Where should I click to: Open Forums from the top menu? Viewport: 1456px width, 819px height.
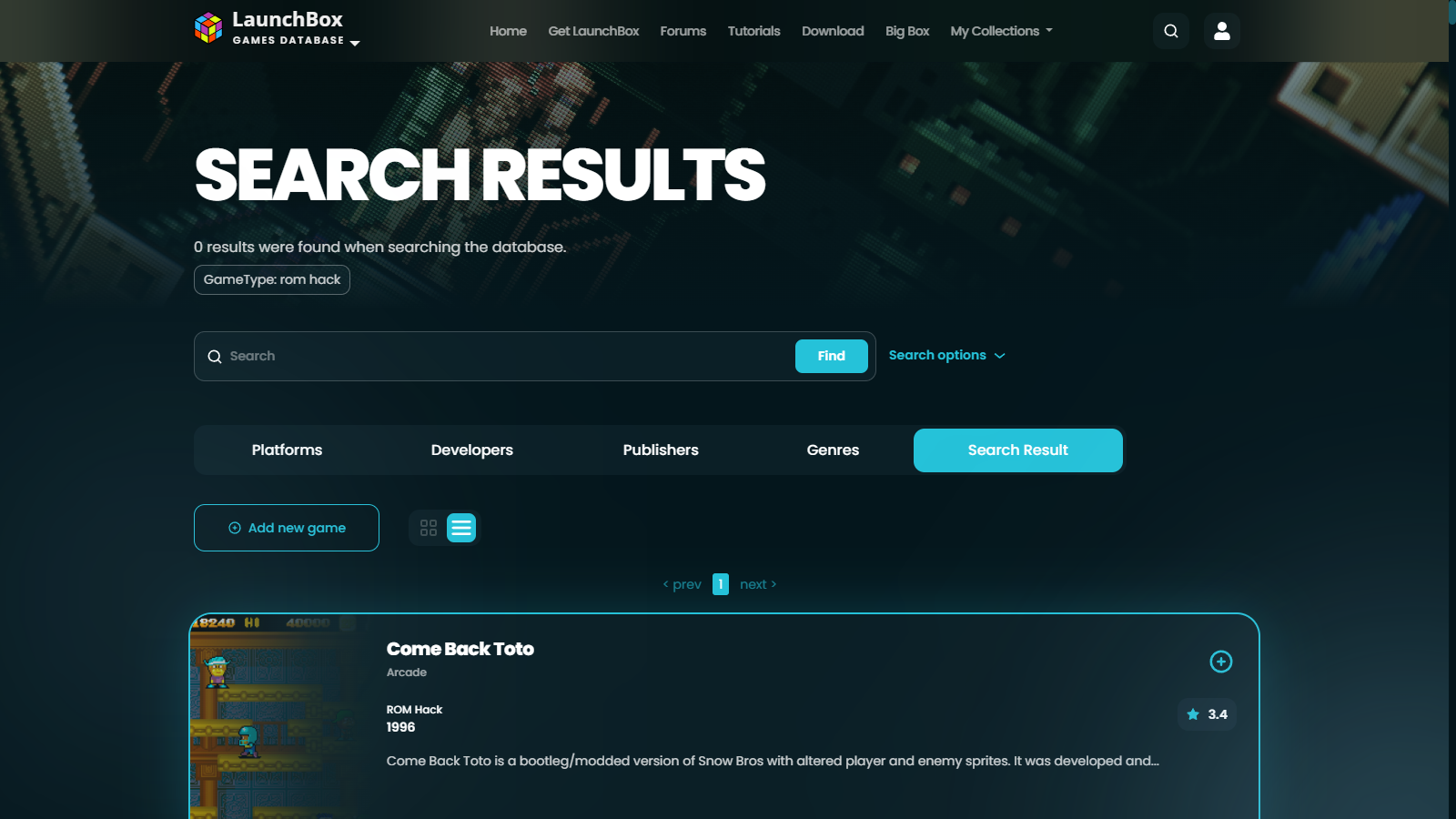point(682,31)
